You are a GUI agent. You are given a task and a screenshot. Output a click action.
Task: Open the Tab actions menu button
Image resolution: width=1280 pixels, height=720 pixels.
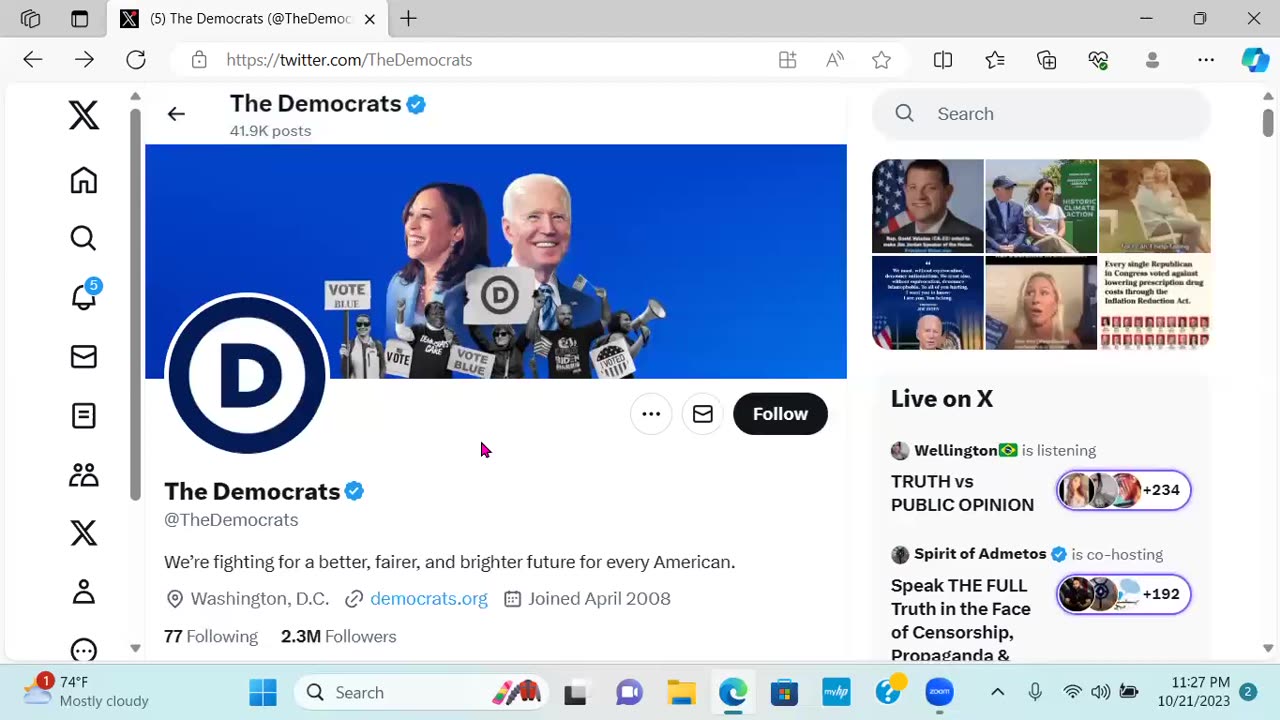coord(80,19)
